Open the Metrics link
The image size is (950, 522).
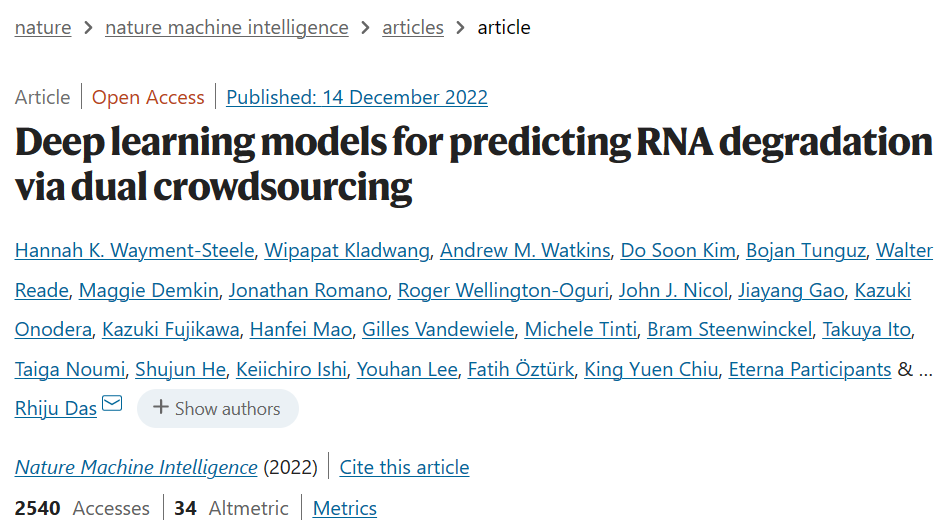[x=345, y=509]
